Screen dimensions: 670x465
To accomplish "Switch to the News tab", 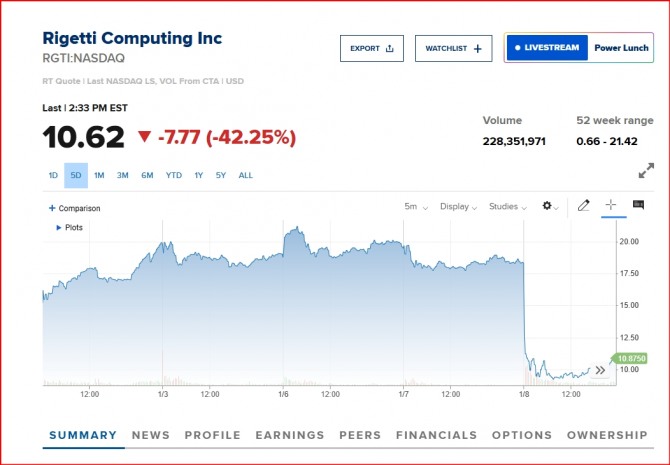I will click(x=150, y=435).
